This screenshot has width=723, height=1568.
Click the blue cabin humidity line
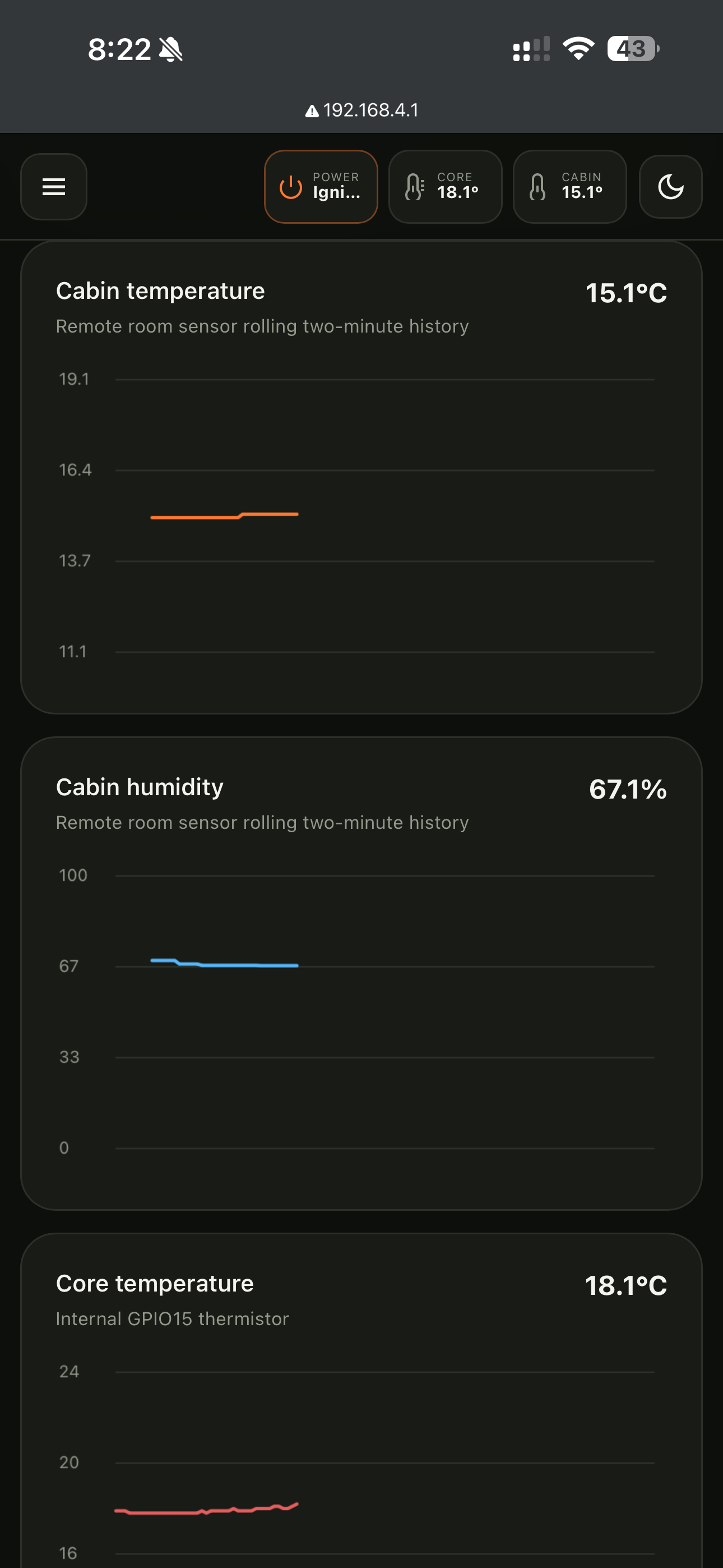225,963
